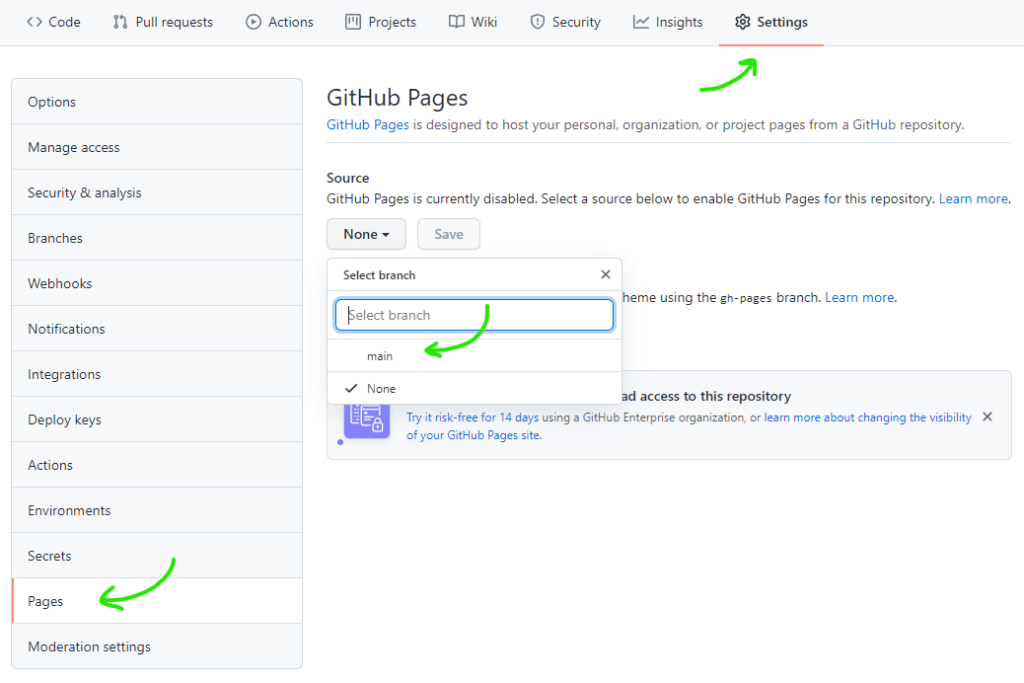
Task: Select the Settings tab
Action: coord(771,22)
